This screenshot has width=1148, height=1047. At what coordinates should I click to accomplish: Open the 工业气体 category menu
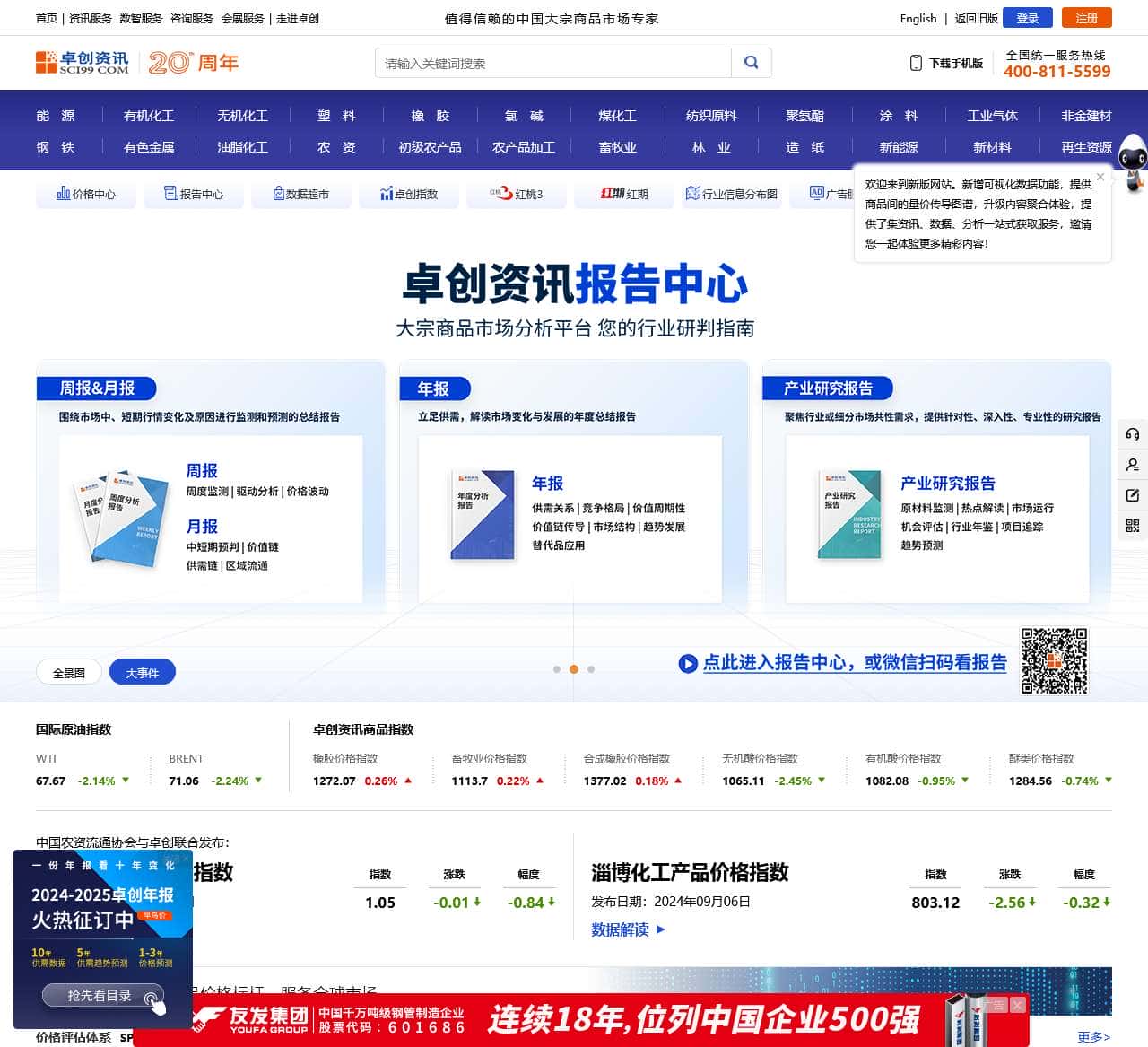pyautogui.click(x=993, y=116)
